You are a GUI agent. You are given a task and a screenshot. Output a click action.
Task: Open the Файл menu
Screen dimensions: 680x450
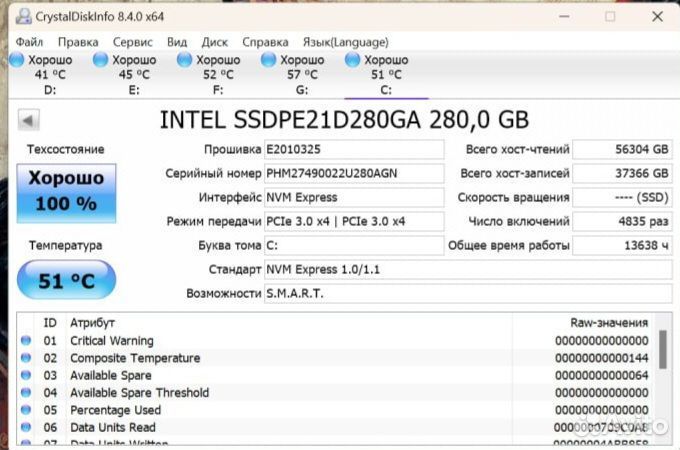point(29,42)
